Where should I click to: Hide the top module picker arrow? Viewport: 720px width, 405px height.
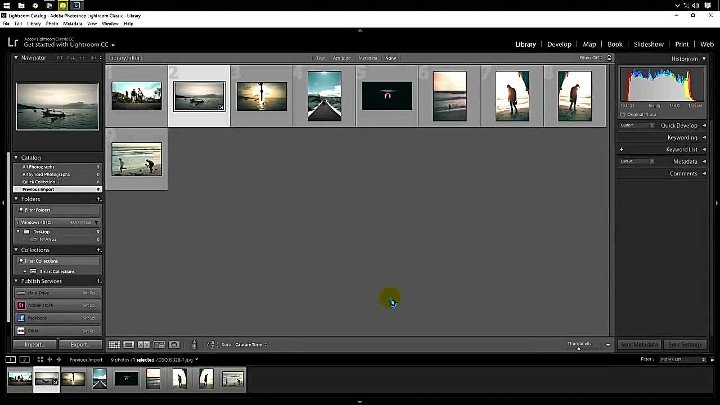(x=360, y=31)
